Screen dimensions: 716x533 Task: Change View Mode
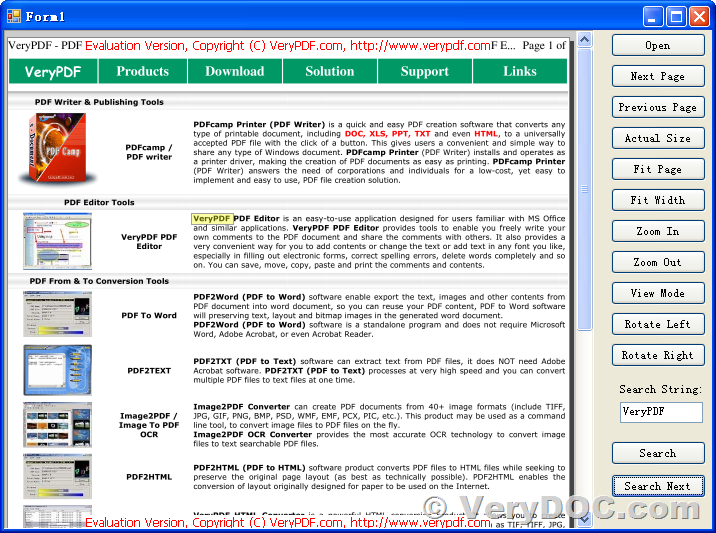[658, 293]
